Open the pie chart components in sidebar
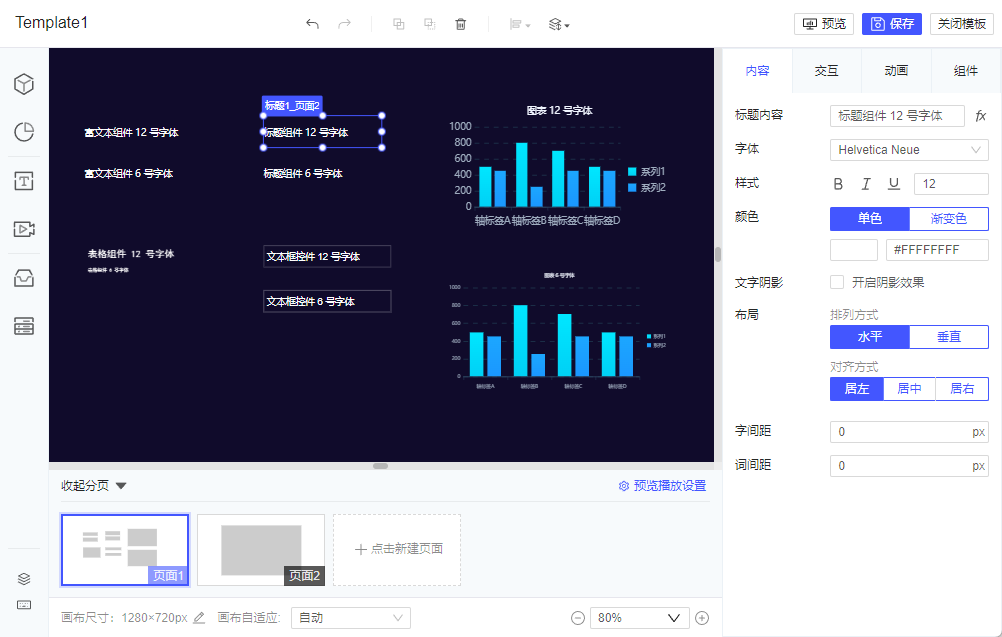 [24, 132]
